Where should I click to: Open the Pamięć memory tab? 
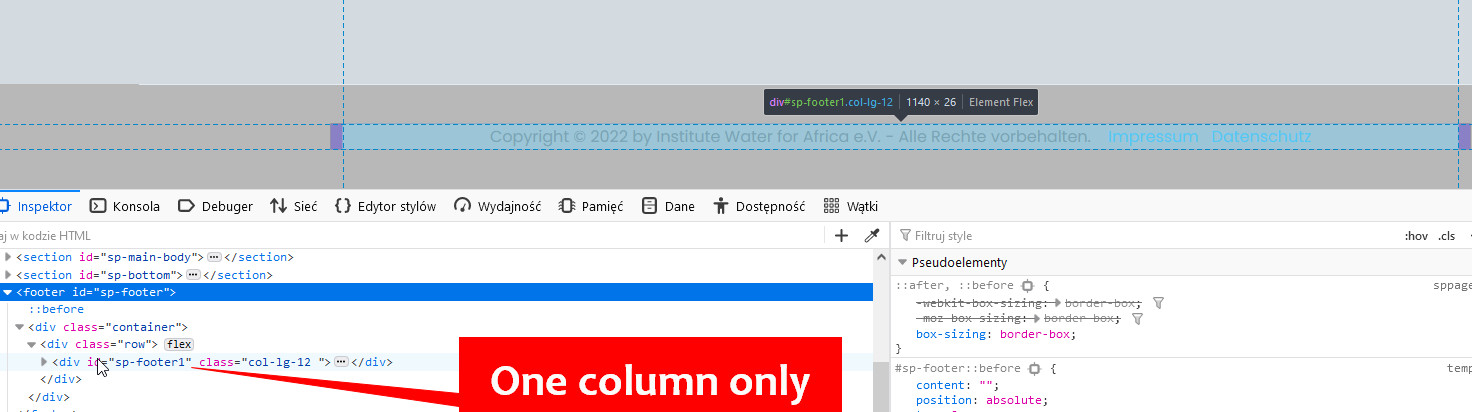(591, 206)
